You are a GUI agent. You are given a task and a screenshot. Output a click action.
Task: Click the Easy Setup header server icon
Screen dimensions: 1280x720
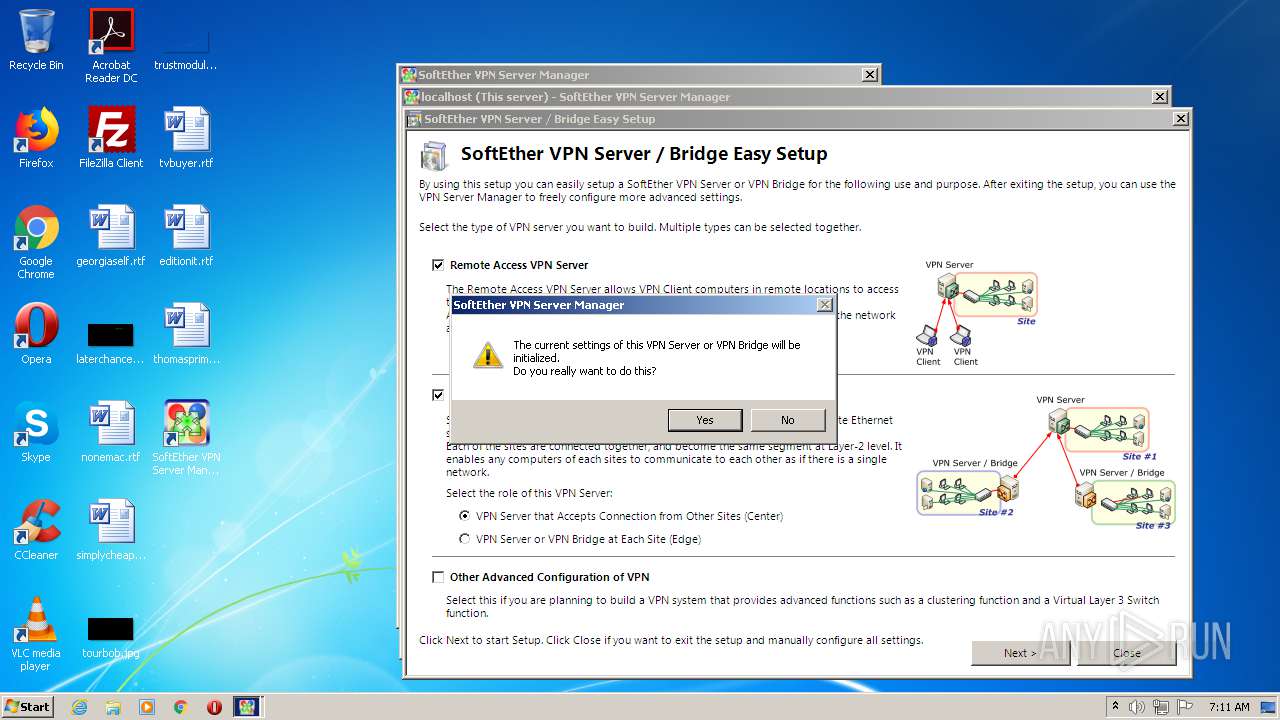coord(435,156)
